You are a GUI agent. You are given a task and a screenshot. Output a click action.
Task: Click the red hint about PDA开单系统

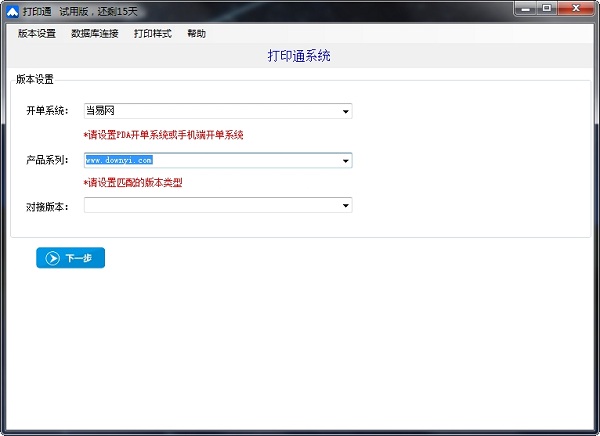[x=164, y=134]
